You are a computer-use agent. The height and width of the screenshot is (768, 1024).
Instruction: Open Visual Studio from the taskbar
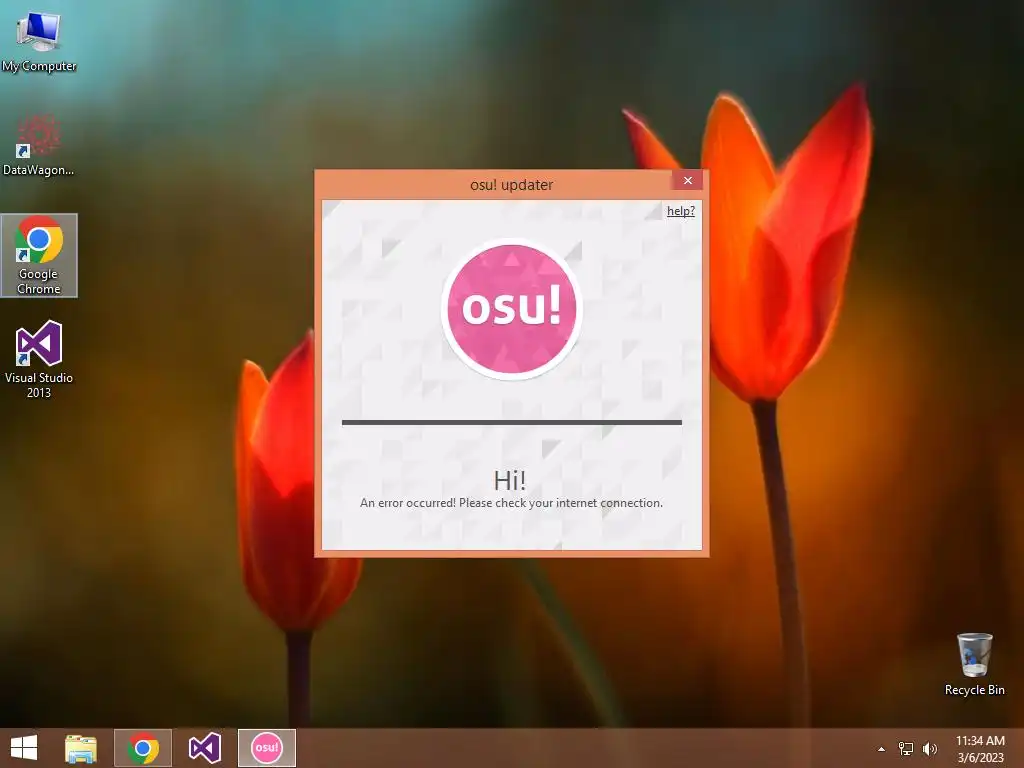click(204, 748)
